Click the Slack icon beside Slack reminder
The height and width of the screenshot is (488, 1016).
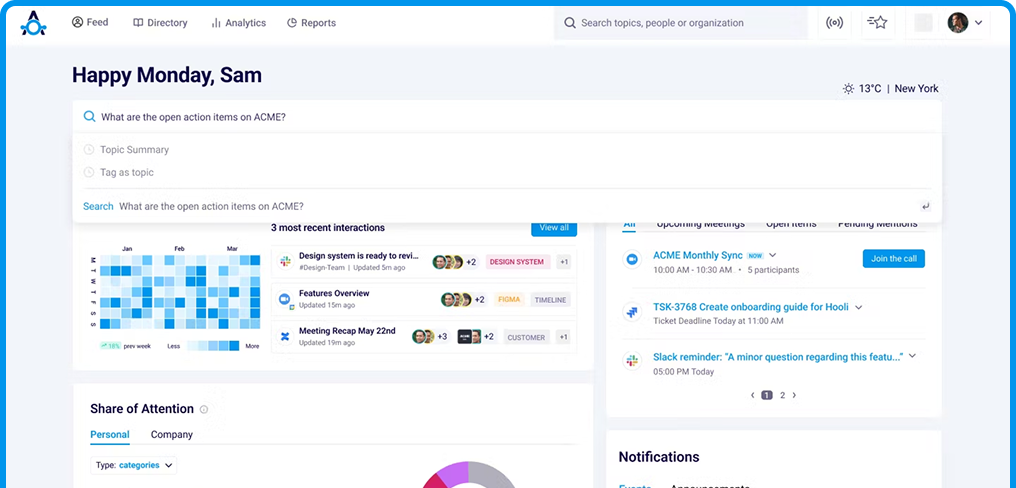click(x=632, y=360)
